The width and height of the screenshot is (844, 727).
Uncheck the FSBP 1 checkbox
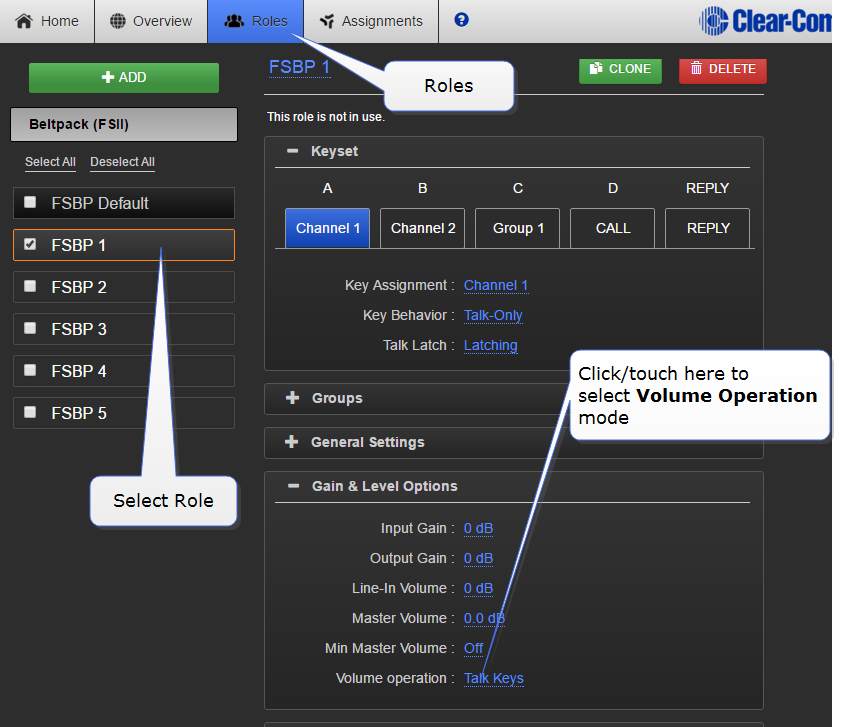coord(30,244)
